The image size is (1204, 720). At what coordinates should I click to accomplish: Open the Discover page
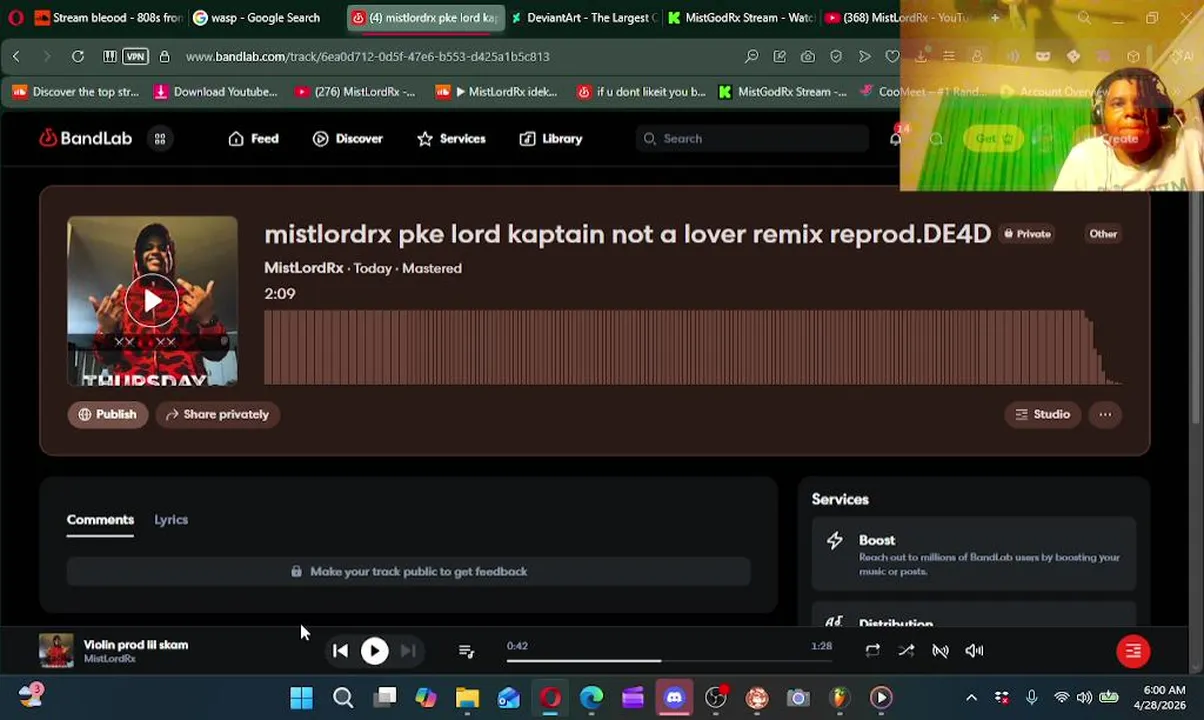[348, 139]
